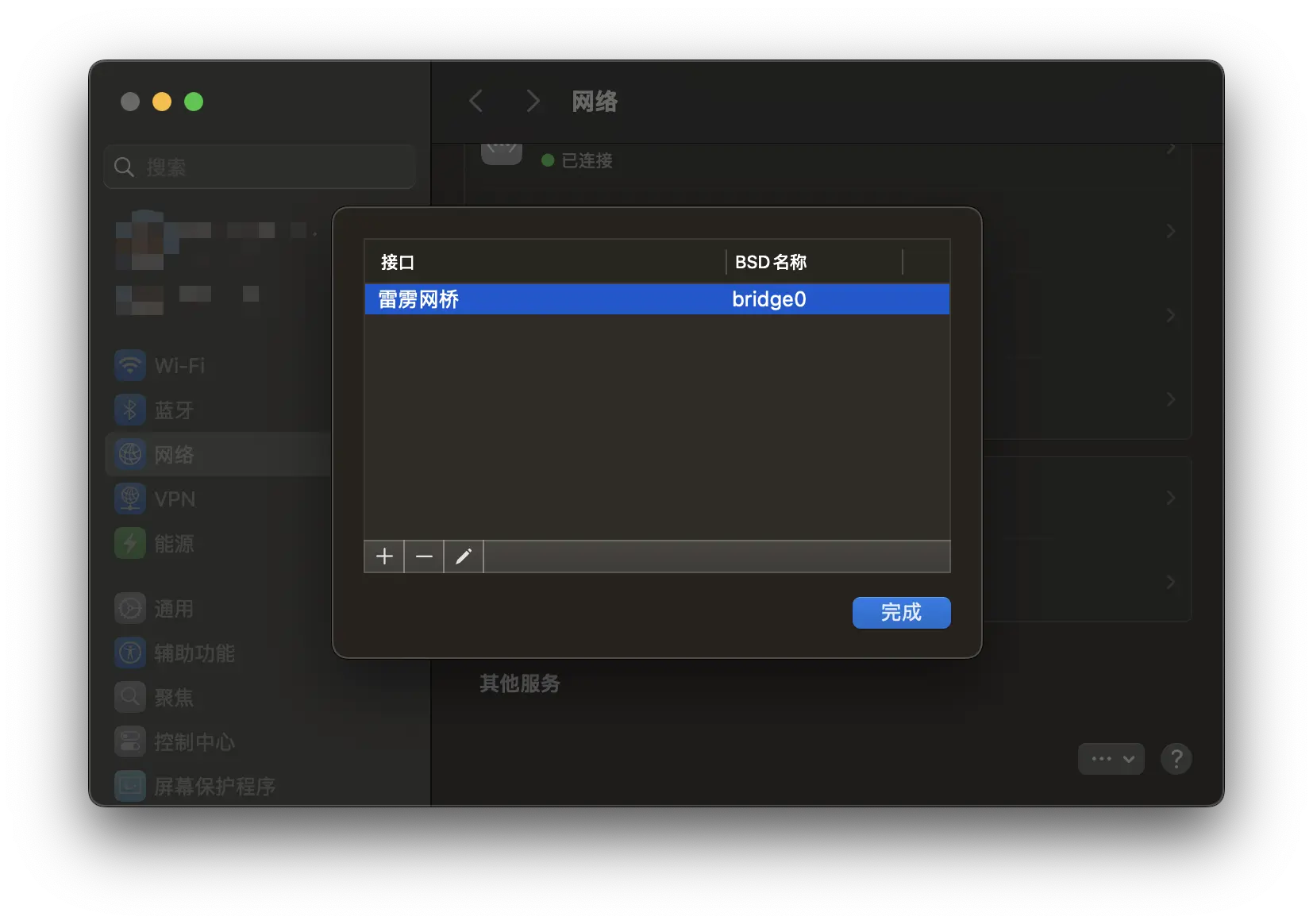Open the ellipsis dropdown menu
Screen dimensions: 1313x924
(1111, 759)
